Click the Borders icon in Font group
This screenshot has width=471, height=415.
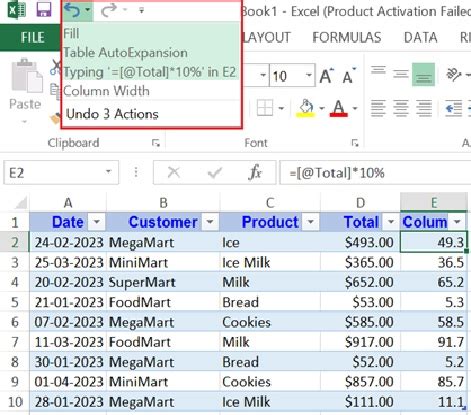click(265, 108)
